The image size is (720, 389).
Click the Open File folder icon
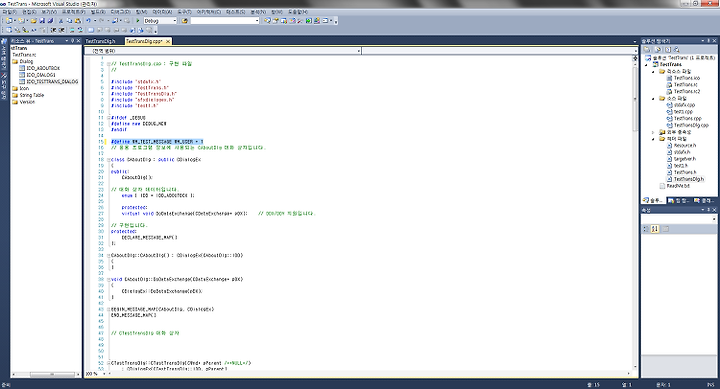(x=34, y=21)
